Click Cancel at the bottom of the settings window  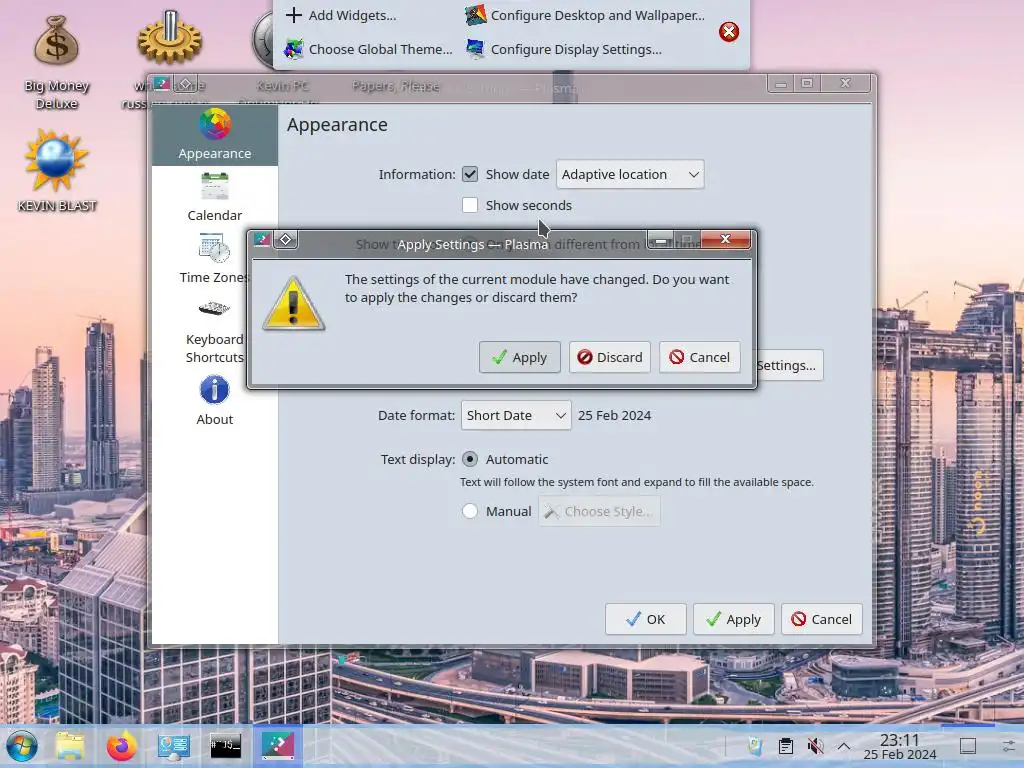[x=822, y=619]
